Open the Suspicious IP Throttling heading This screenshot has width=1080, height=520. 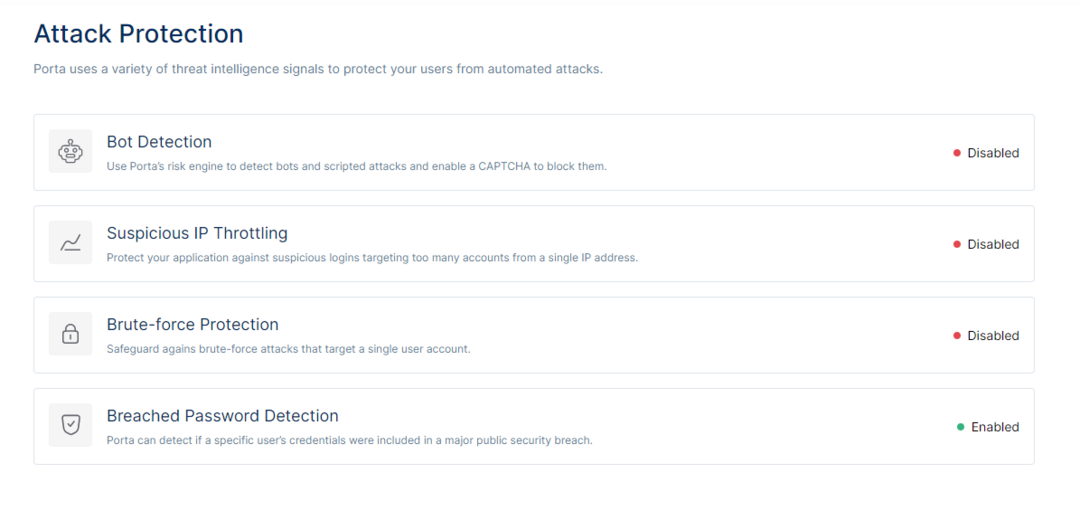click(197, 233)
